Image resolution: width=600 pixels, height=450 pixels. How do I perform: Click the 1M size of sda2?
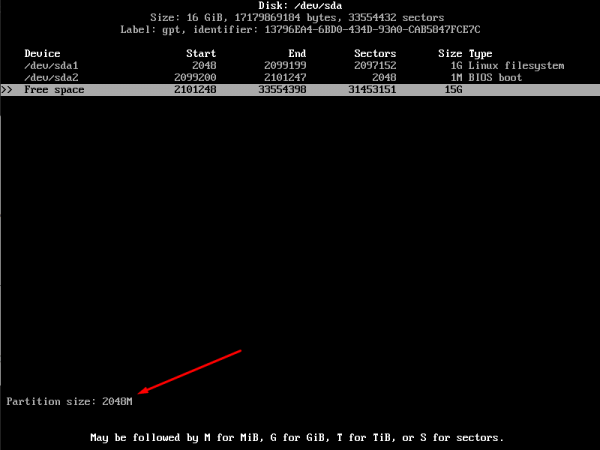coord(456,77)
